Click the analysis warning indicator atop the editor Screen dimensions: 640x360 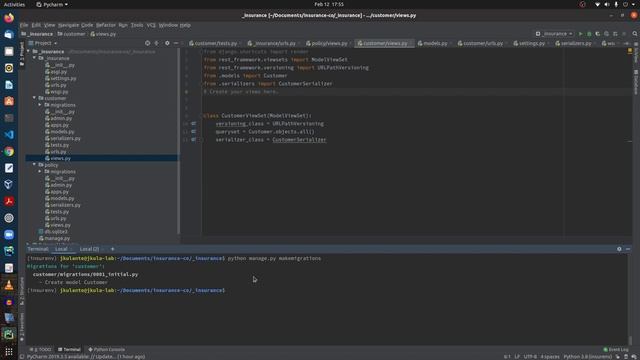[x=630, y=51]
